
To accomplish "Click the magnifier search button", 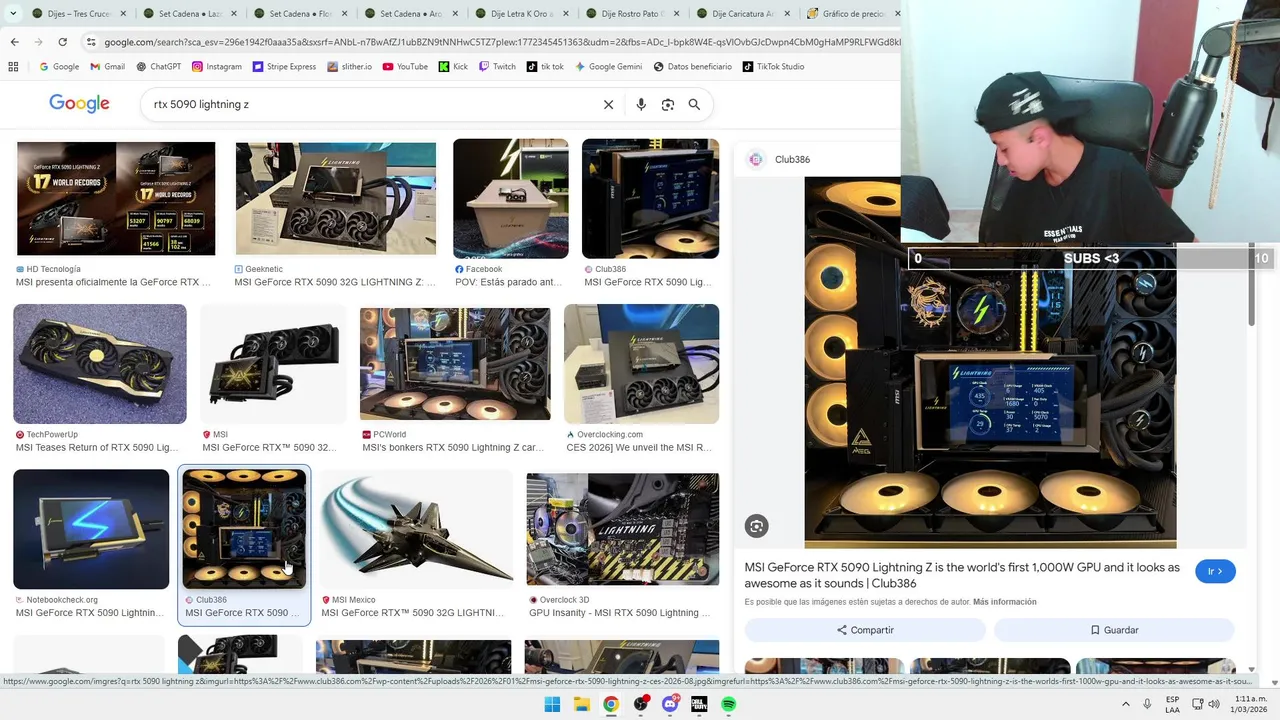I will tap(694, 104).
